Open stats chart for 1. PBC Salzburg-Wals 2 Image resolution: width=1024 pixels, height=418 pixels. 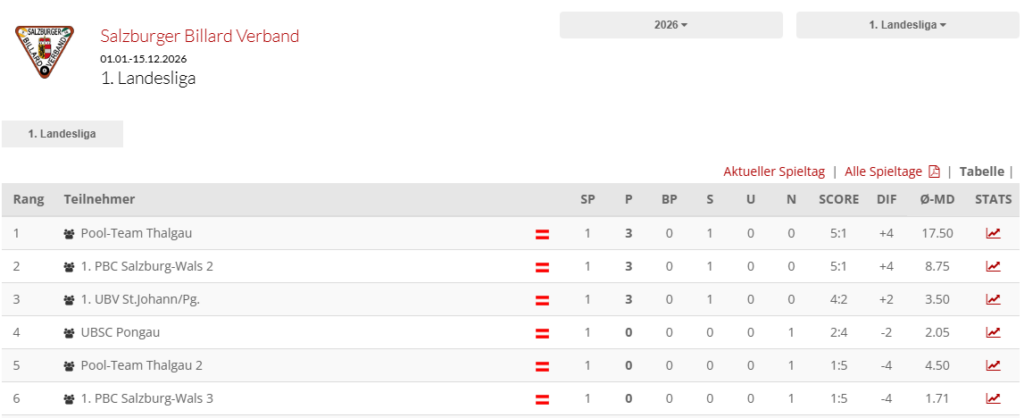992,266
